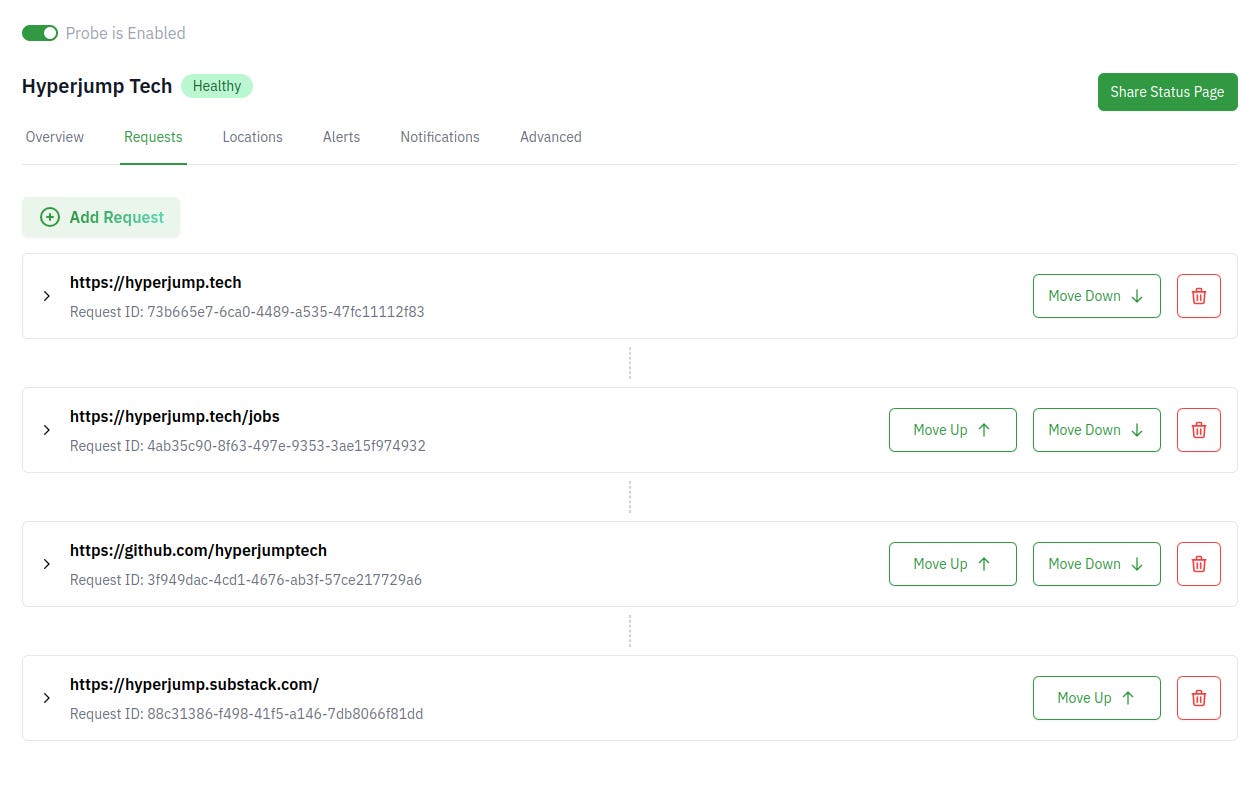Viewport: 1257px width, 795px height.
Task: Click the plus icon on Add Request
Action: (x=49, y=217)
